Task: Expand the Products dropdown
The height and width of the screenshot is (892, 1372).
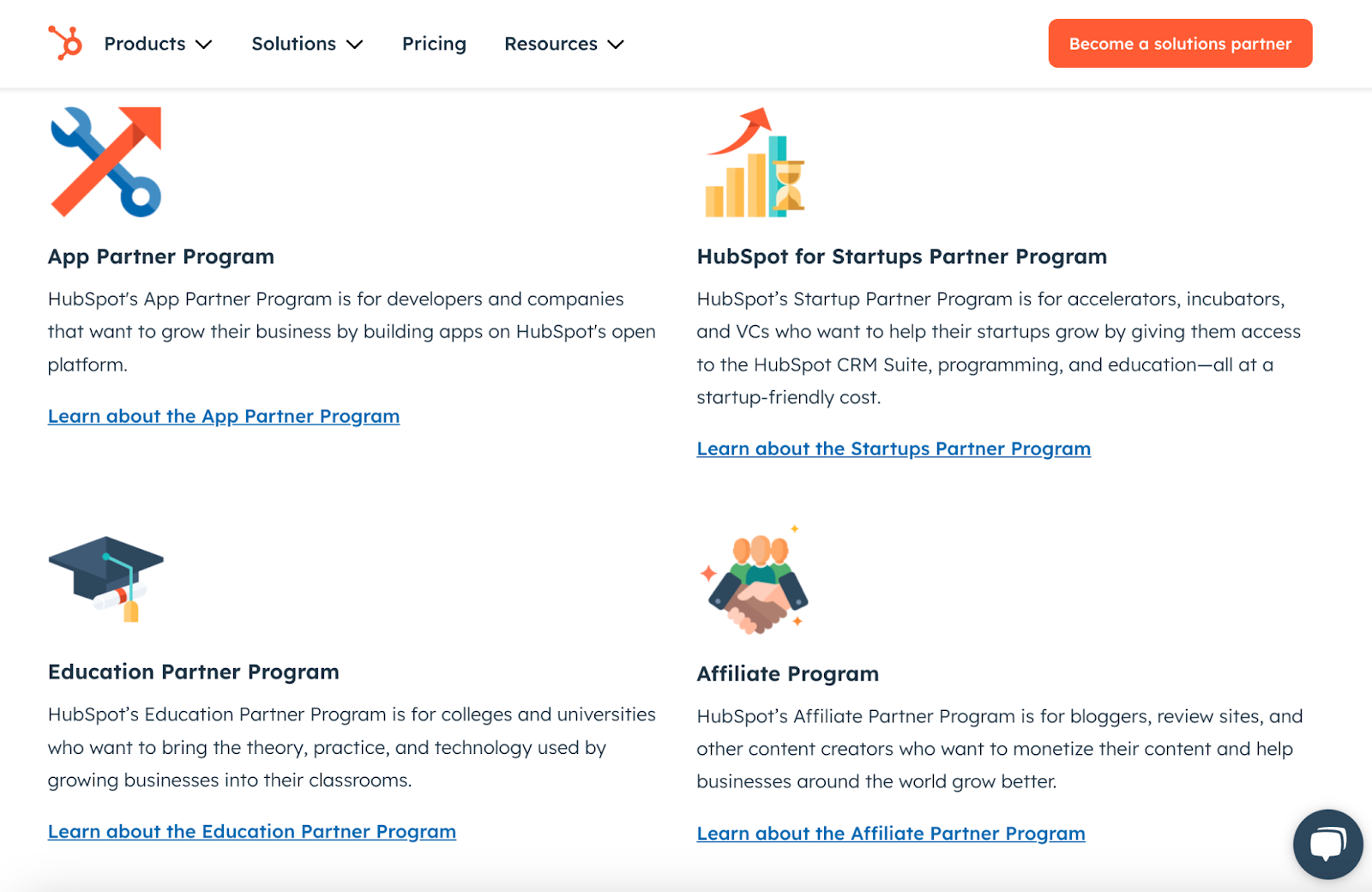Action: (x=205, y=45)
